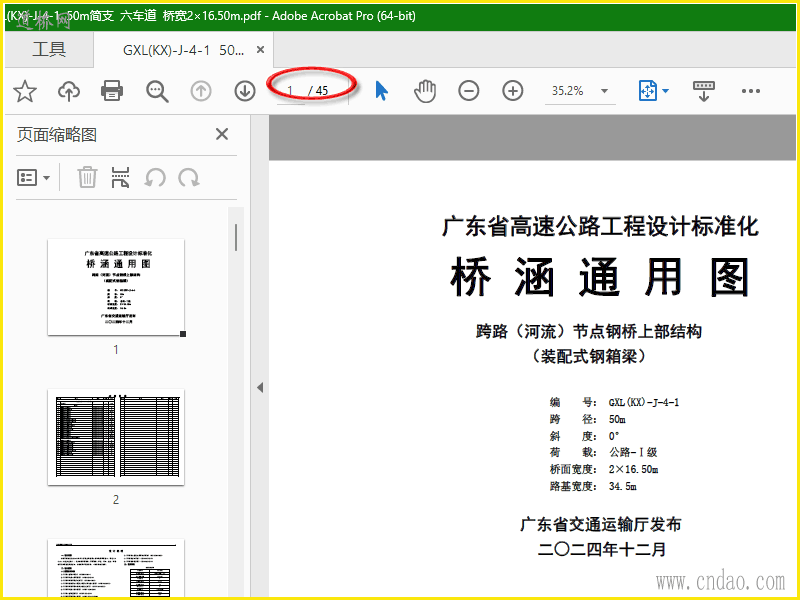Click the zoom in plus icon

(x=512, y=91)
